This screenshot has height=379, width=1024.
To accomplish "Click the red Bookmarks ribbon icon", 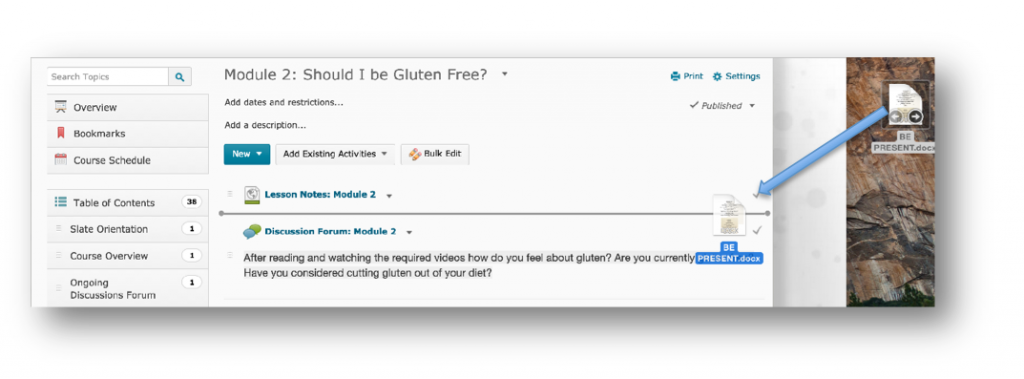I will [x=61, y=133].
